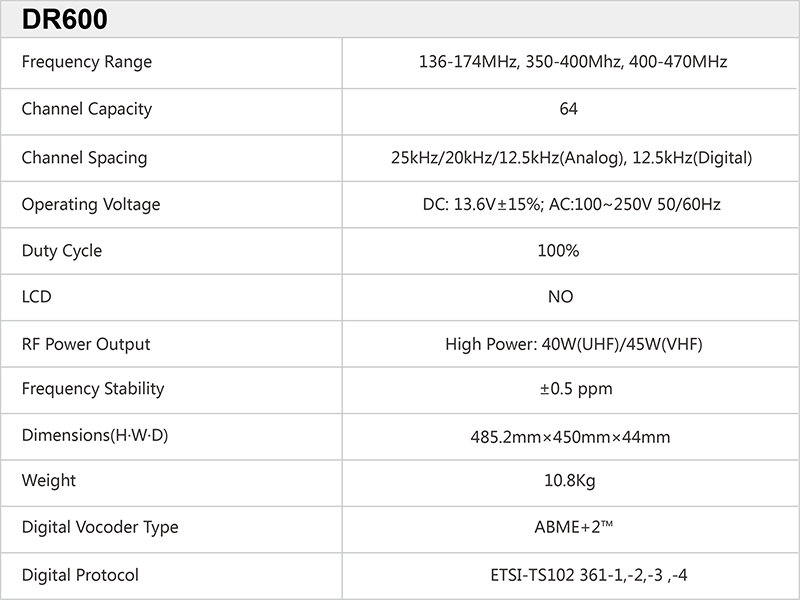Select the RF Power Output label
The image size is (800, 600).
click(86, 344)
